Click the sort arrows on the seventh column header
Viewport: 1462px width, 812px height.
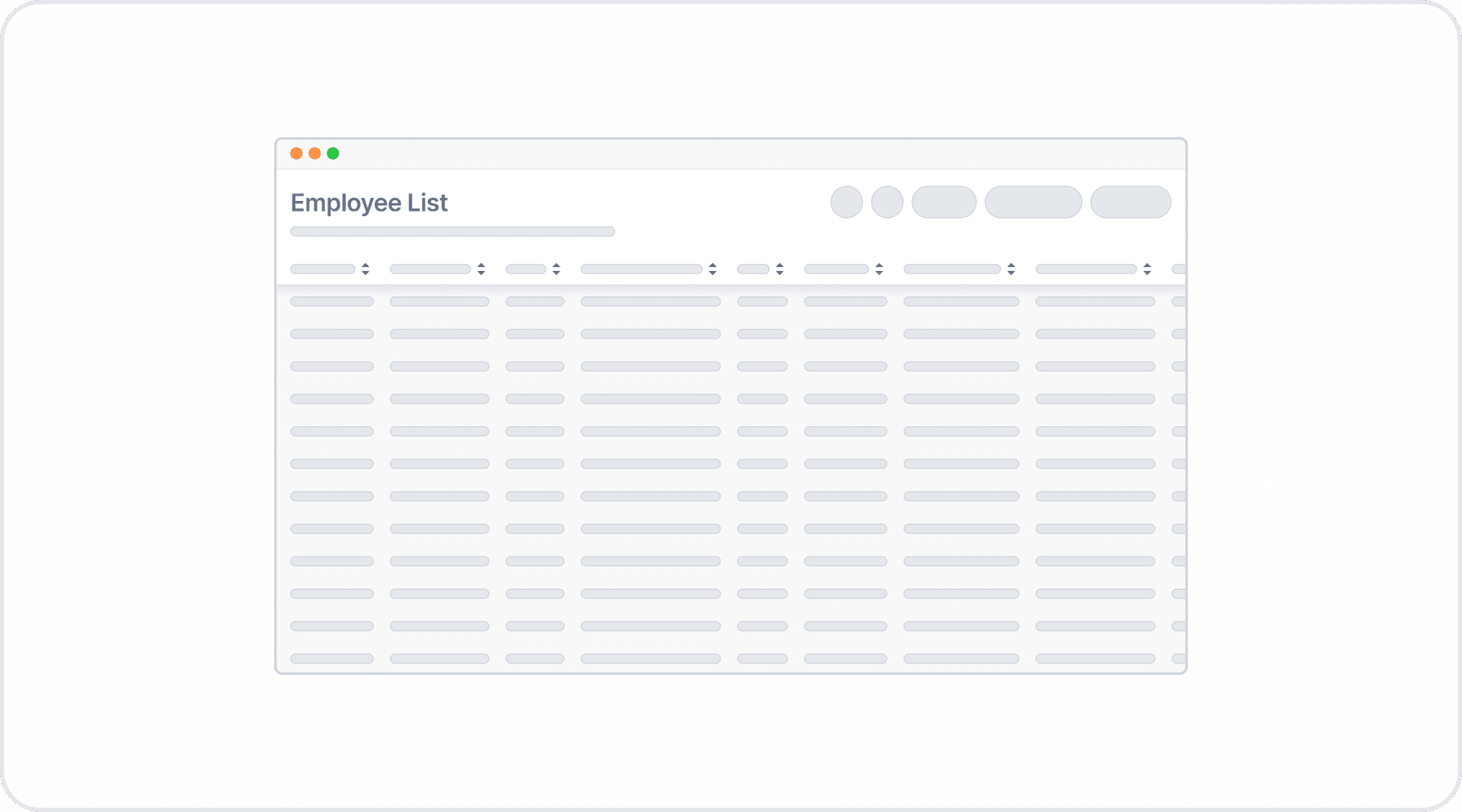click(x=1011, y=269)
